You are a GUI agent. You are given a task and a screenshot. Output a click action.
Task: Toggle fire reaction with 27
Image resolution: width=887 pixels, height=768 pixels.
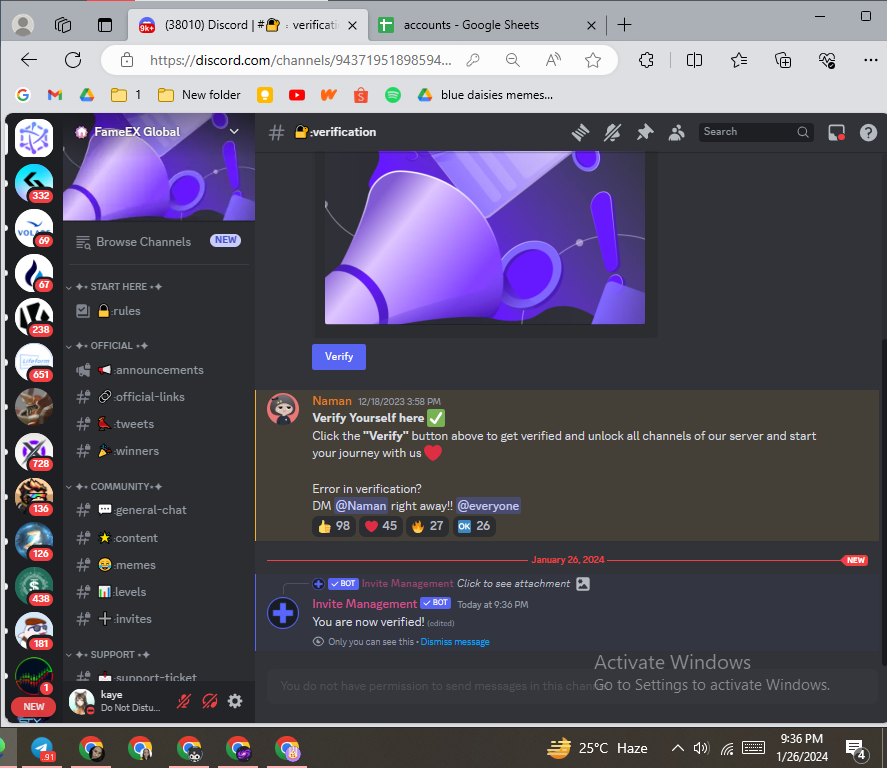coord(427,526)
